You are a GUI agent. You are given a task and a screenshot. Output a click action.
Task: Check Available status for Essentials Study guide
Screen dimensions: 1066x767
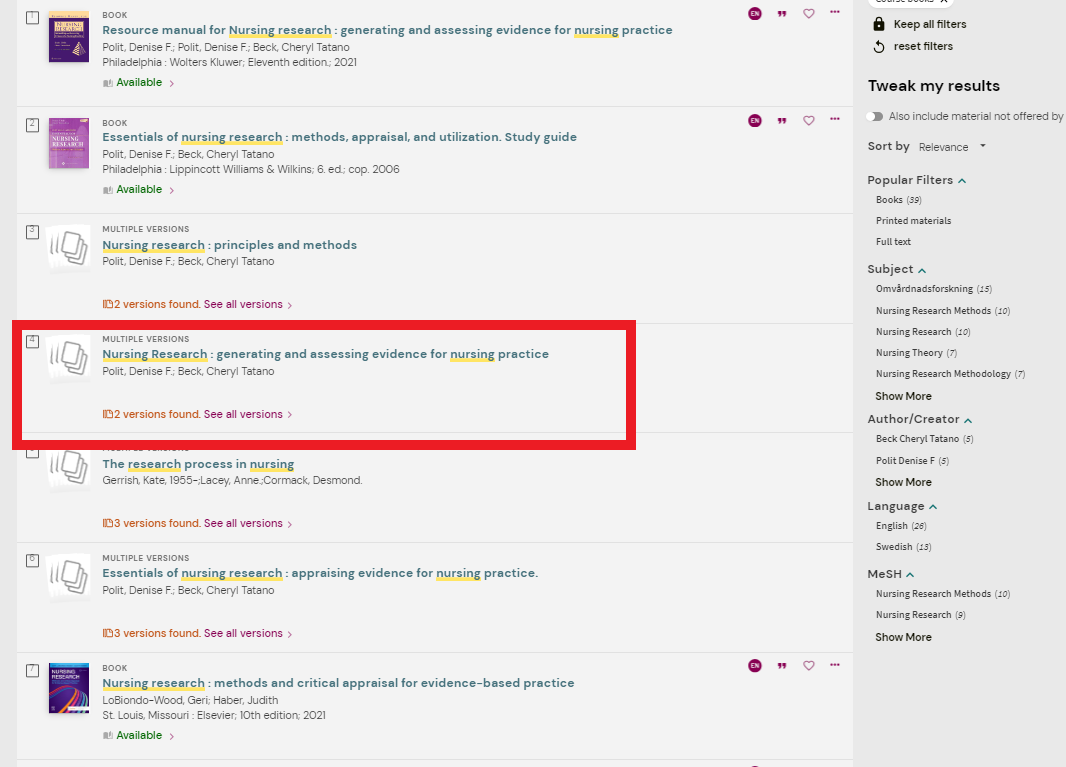click(x=139, y=190)
